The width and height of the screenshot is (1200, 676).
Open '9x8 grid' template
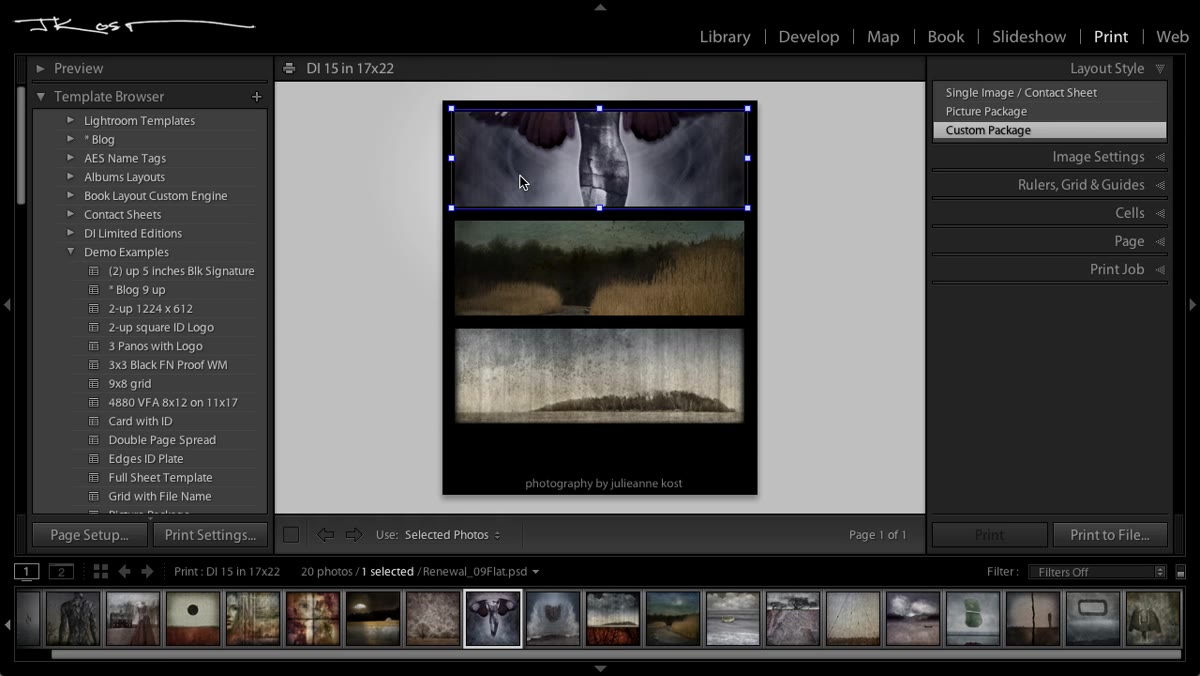click(130, 384)
